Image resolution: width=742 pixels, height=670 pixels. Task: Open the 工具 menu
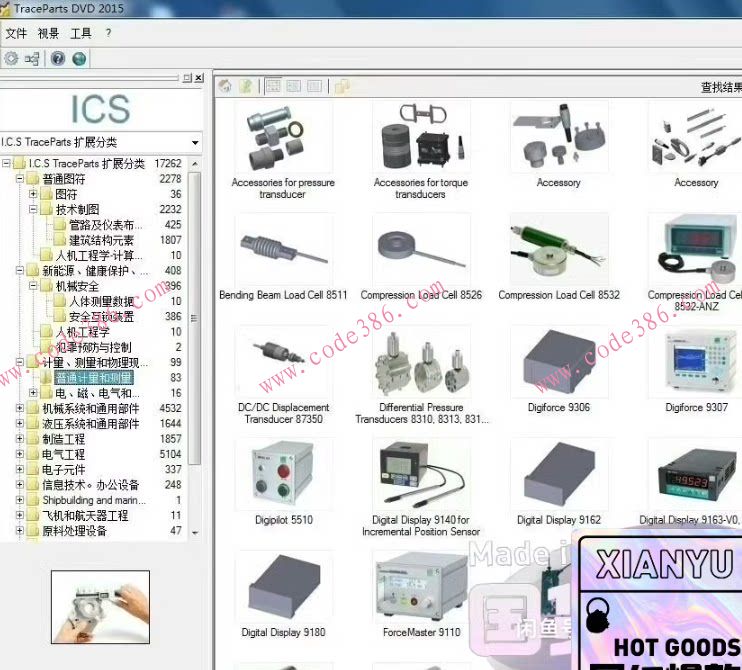(x=80, y=33)
